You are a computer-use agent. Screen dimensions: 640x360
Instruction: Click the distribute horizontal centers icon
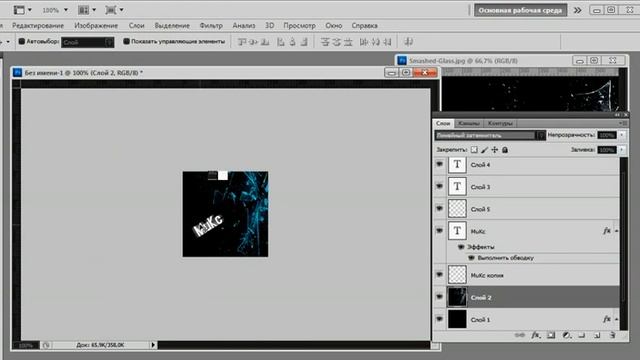click(x=376, y=42)
